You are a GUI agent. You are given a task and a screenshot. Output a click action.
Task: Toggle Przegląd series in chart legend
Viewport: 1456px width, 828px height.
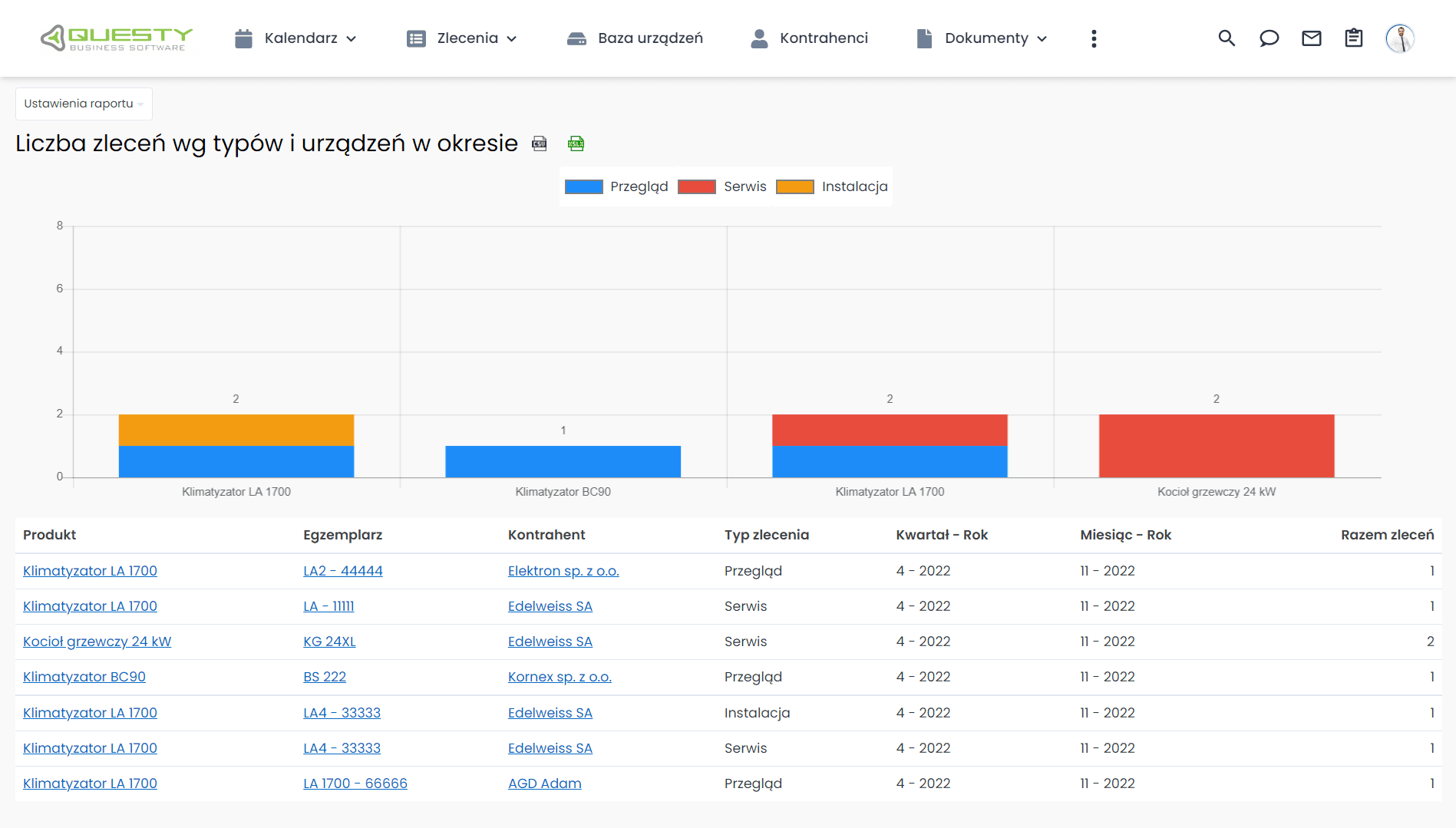click(x=616, y=186)
